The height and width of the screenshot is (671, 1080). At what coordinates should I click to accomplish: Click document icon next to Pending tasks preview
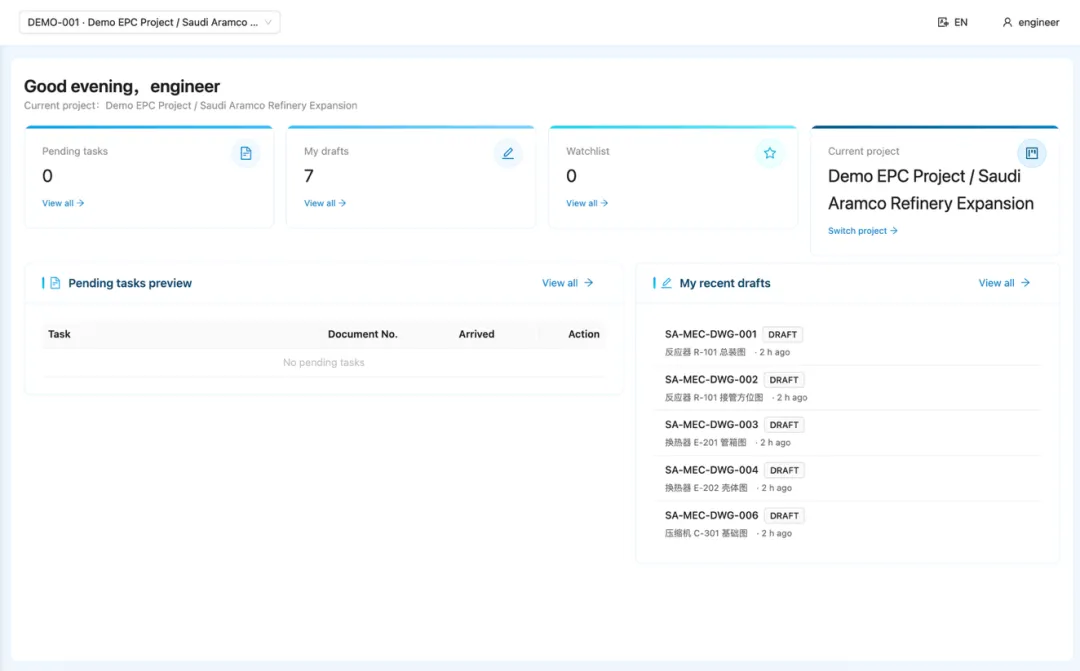[55, 283]
